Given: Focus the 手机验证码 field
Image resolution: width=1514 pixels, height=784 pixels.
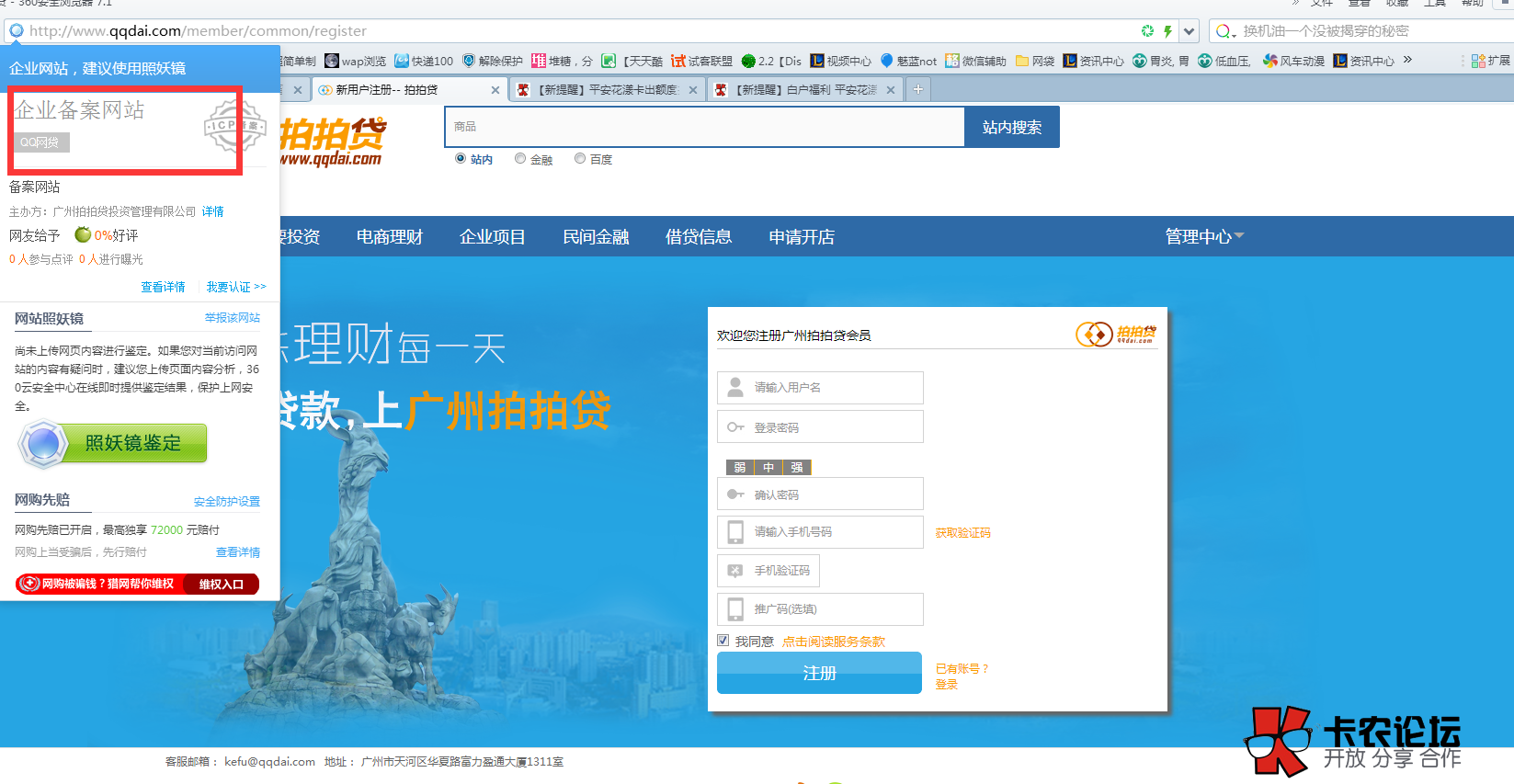Looking at the screenshot, I should 768,571.
